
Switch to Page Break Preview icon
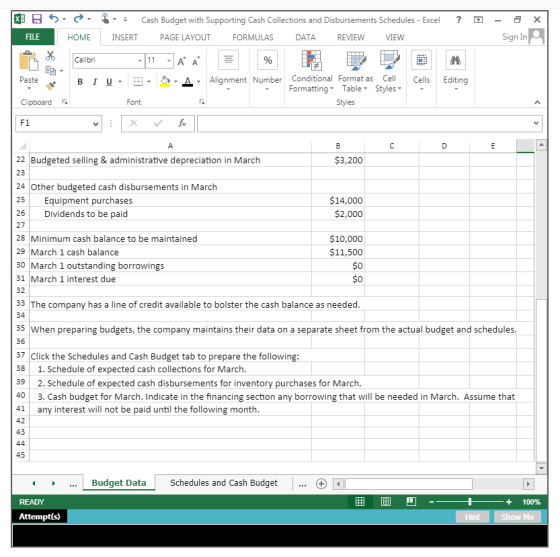coord(411,502)
